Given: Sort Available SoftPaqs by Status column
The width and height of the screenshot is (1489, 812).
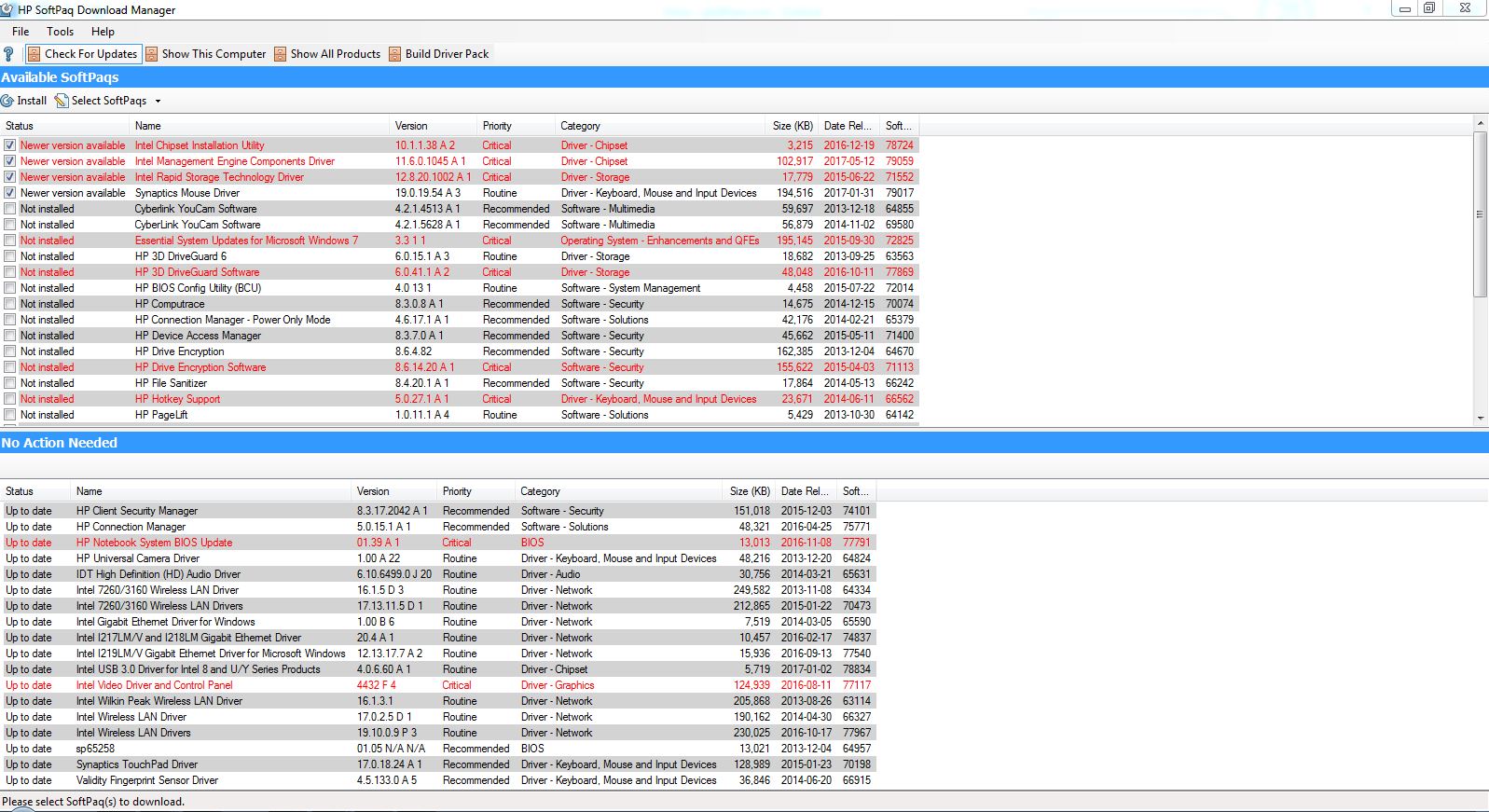Looking at the screenshot, I should pos(65,126).
